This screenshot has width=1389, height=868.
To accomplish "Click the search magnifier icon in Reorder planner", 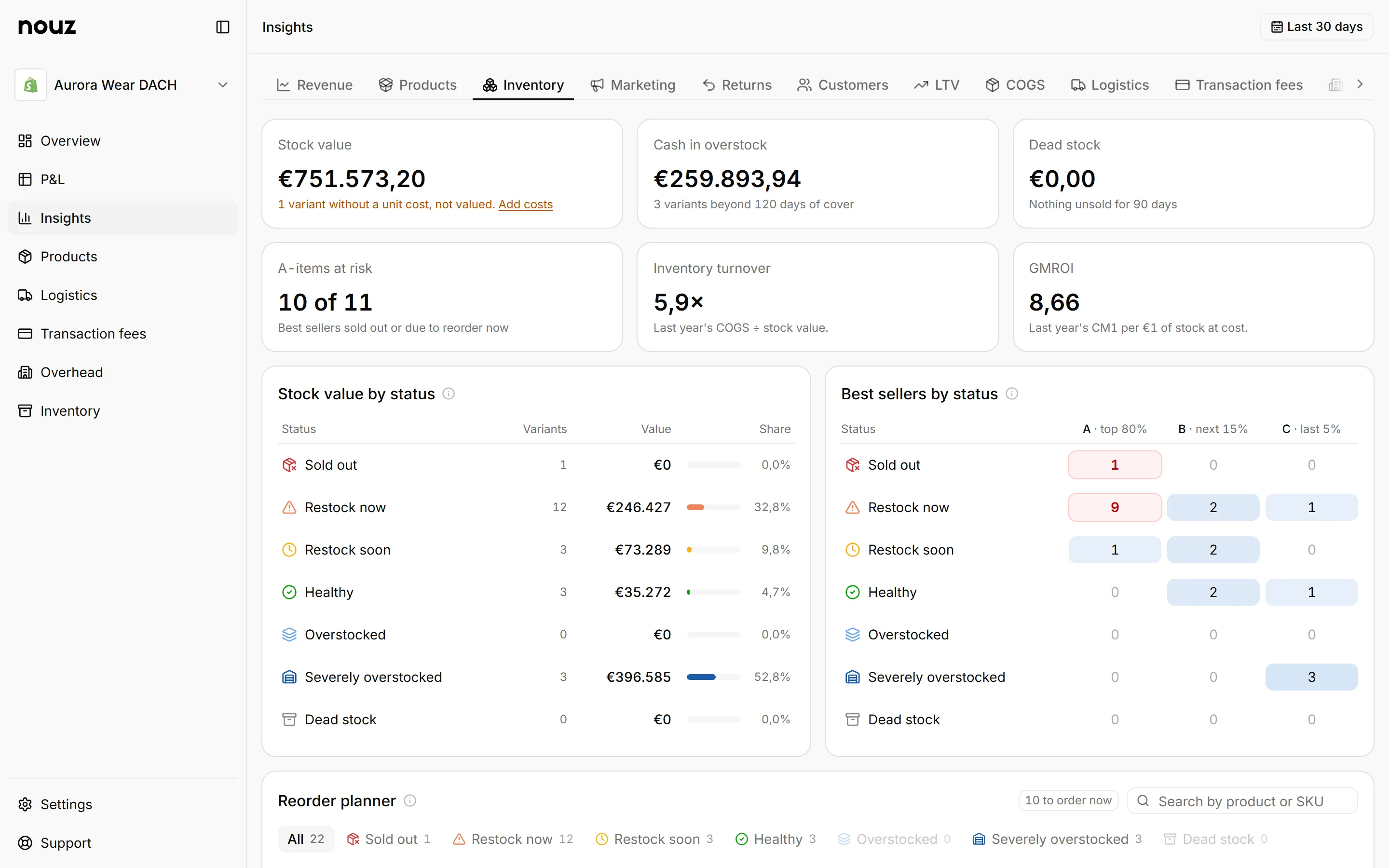I will pyautogui.click(x=1143, y=801).
